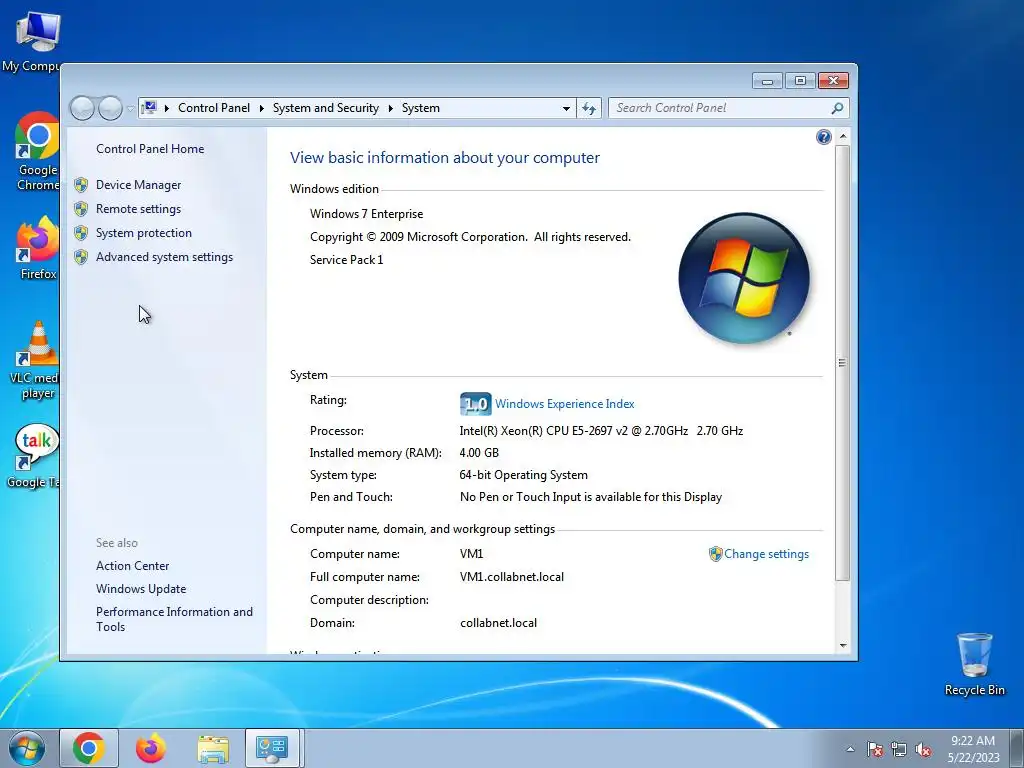Click Change settings for computer name
Image resolution: width=1024 pixels, height=768 pixels.
click(766, 554)
